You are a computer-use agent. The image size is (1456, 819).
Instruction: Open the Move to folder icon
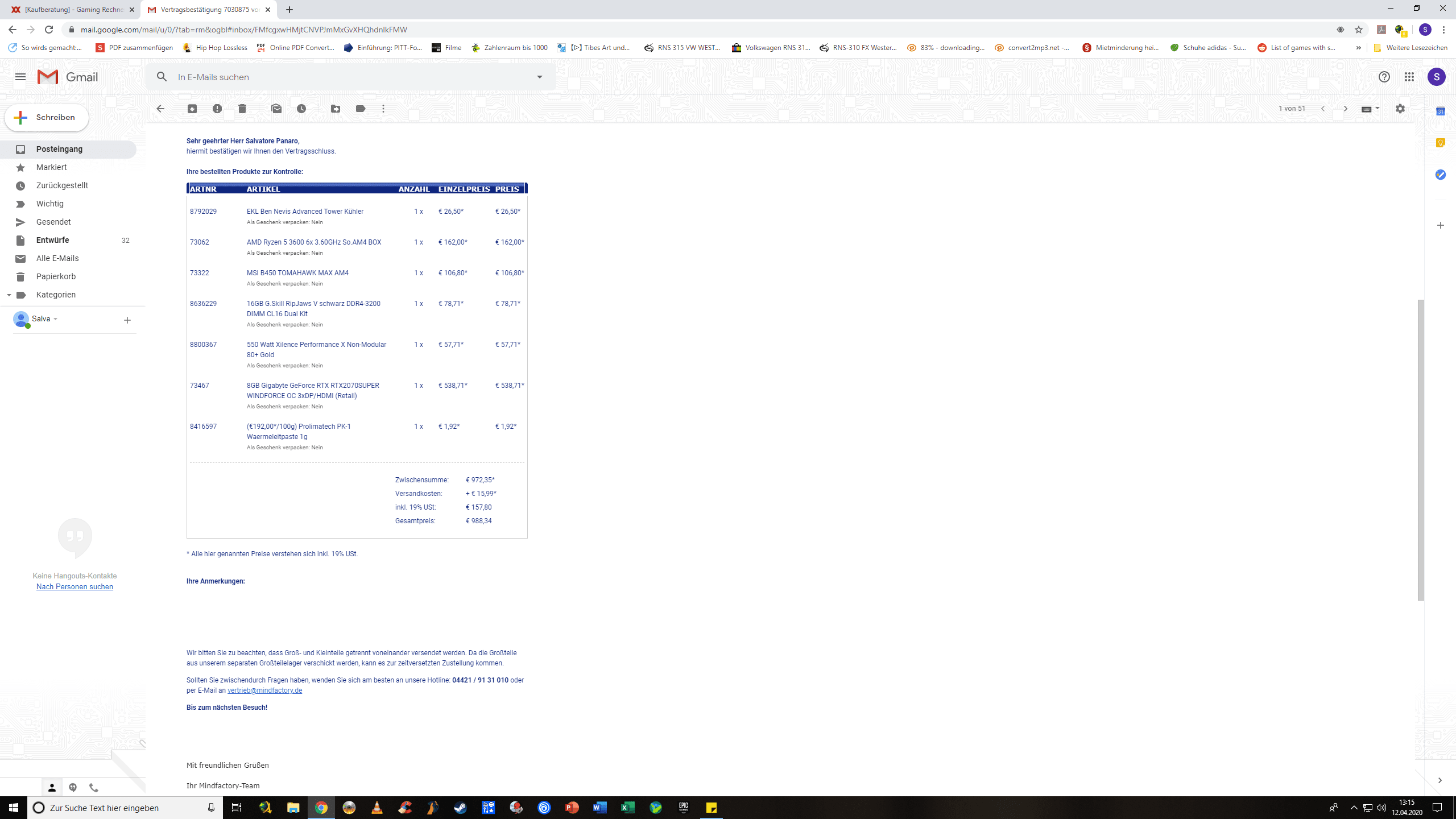(336, 109)
